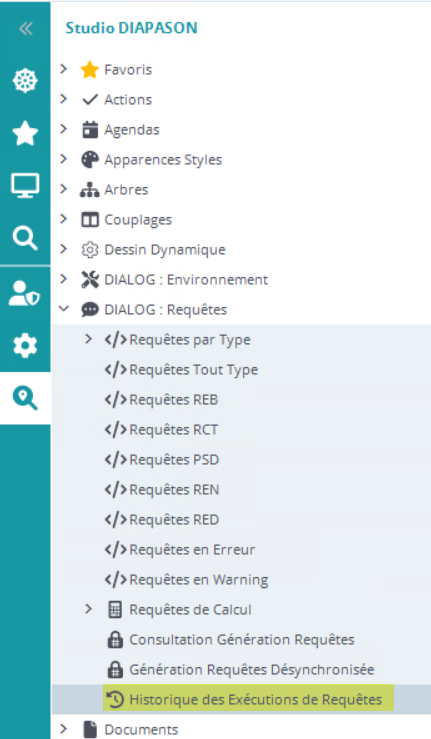The height and width of the screenshot is (739, 431).
Task: Click the lock icon beside Génération Requêtes Désynchronisée
Action: pyautogui.click(x=115, y=670)
